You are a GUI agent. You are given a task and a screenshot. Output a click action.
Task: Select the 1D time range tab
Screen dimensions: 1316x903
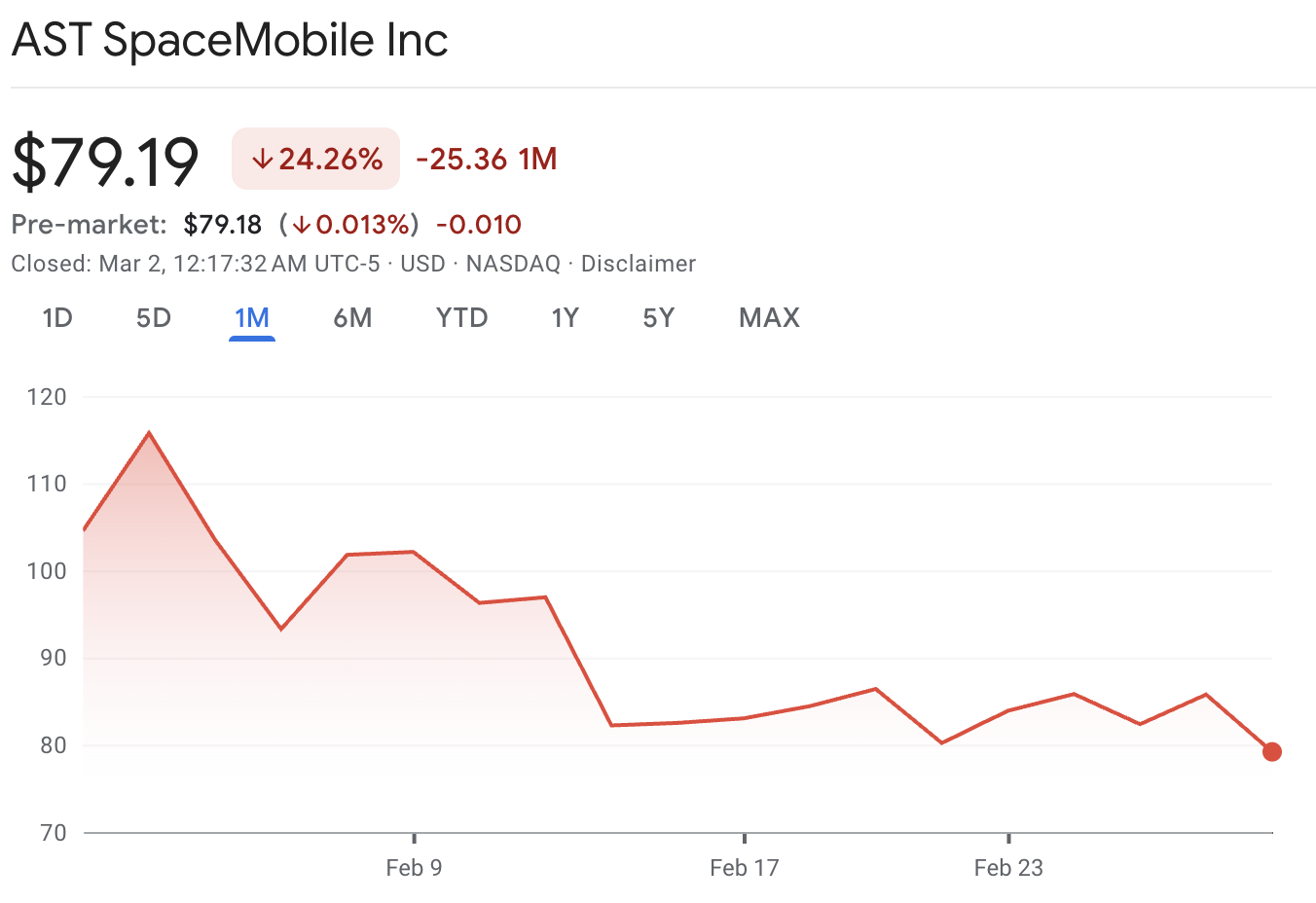pyautogui.click(x=57, y=318)
